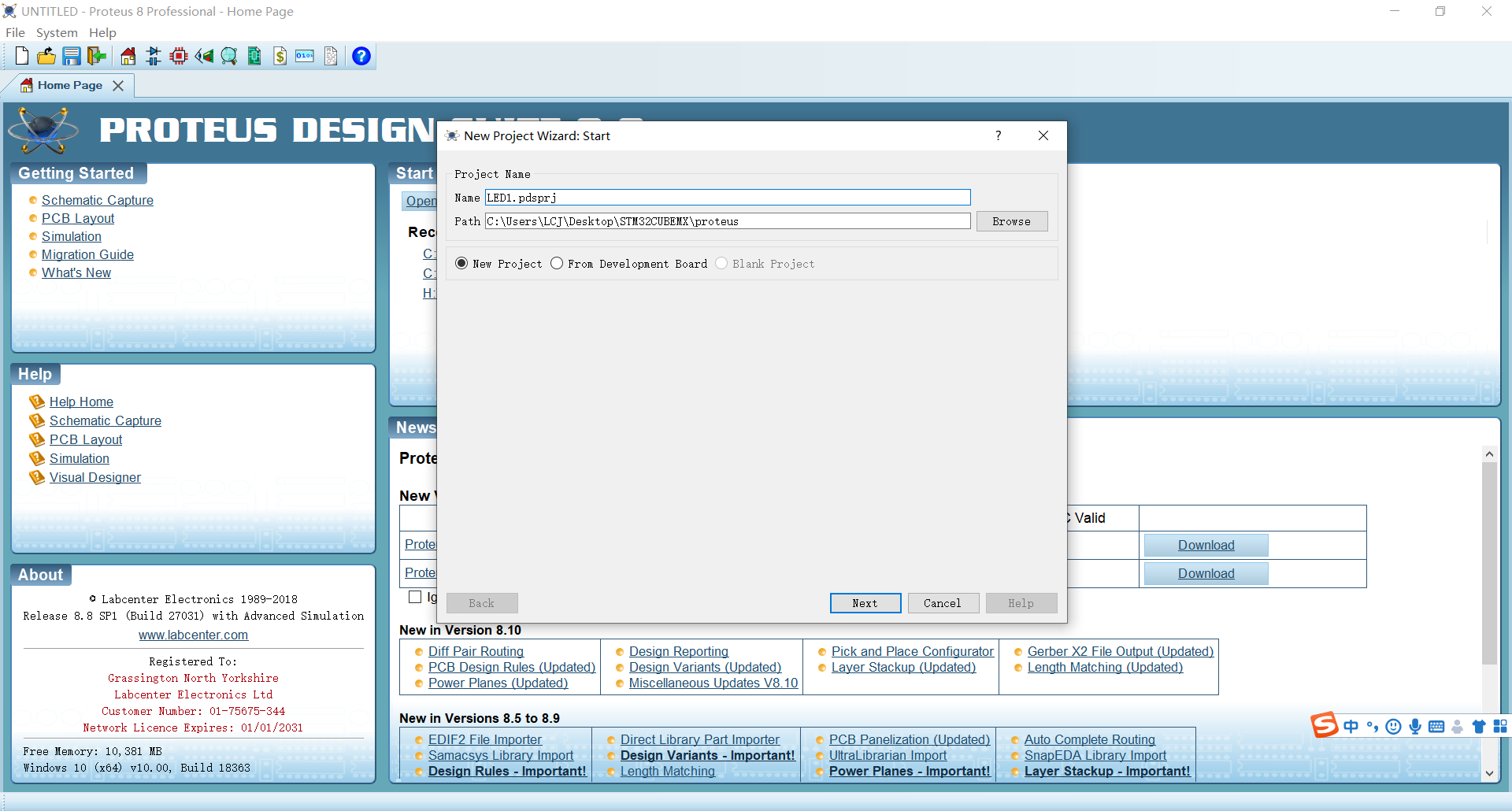Click the Home Page house toolbar icon
This screenshot has height=811, width=1512.
tap(128, 56)
